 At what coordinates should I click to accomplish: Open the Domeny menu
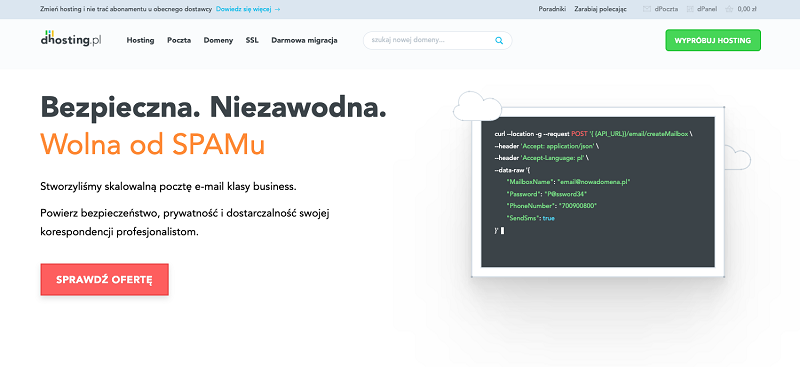(218, 40)
